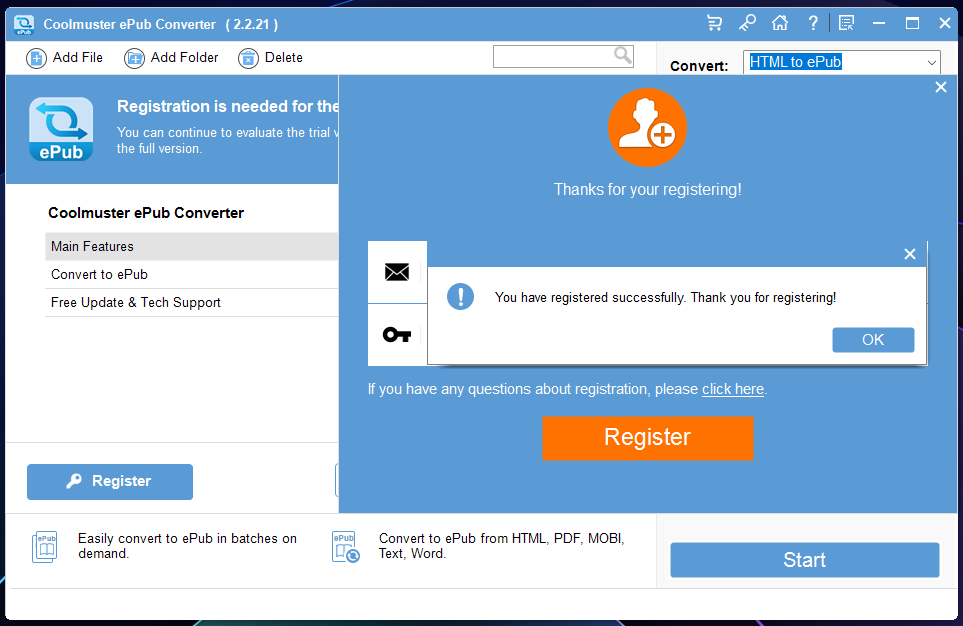Follow the "click here" registration help link
Image resolution: width=963 pixels, height=626 pixels.
pos(732,389)
